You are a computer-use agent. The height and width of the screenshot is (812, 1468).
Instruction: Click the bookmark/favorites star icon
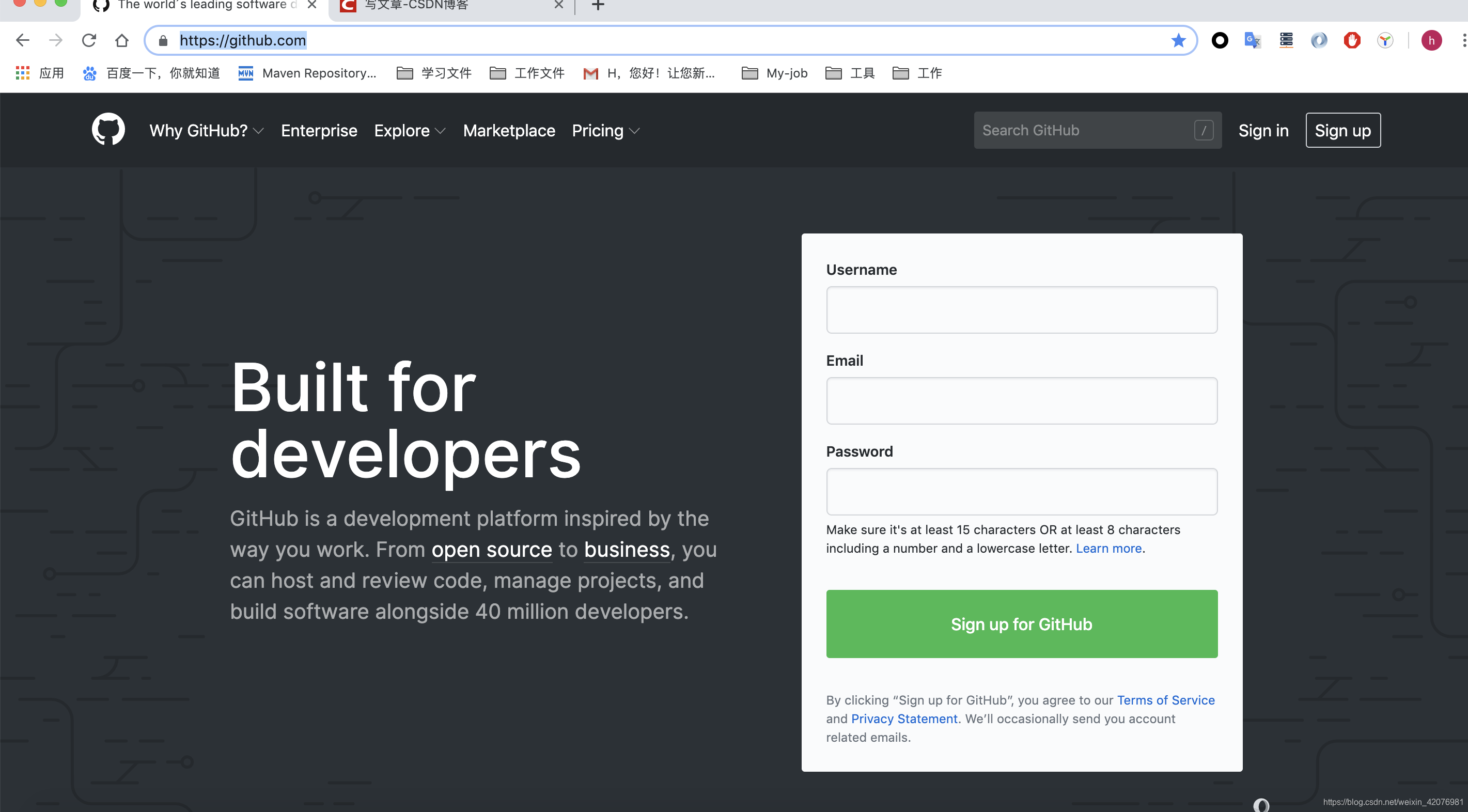coord(1177,40)
